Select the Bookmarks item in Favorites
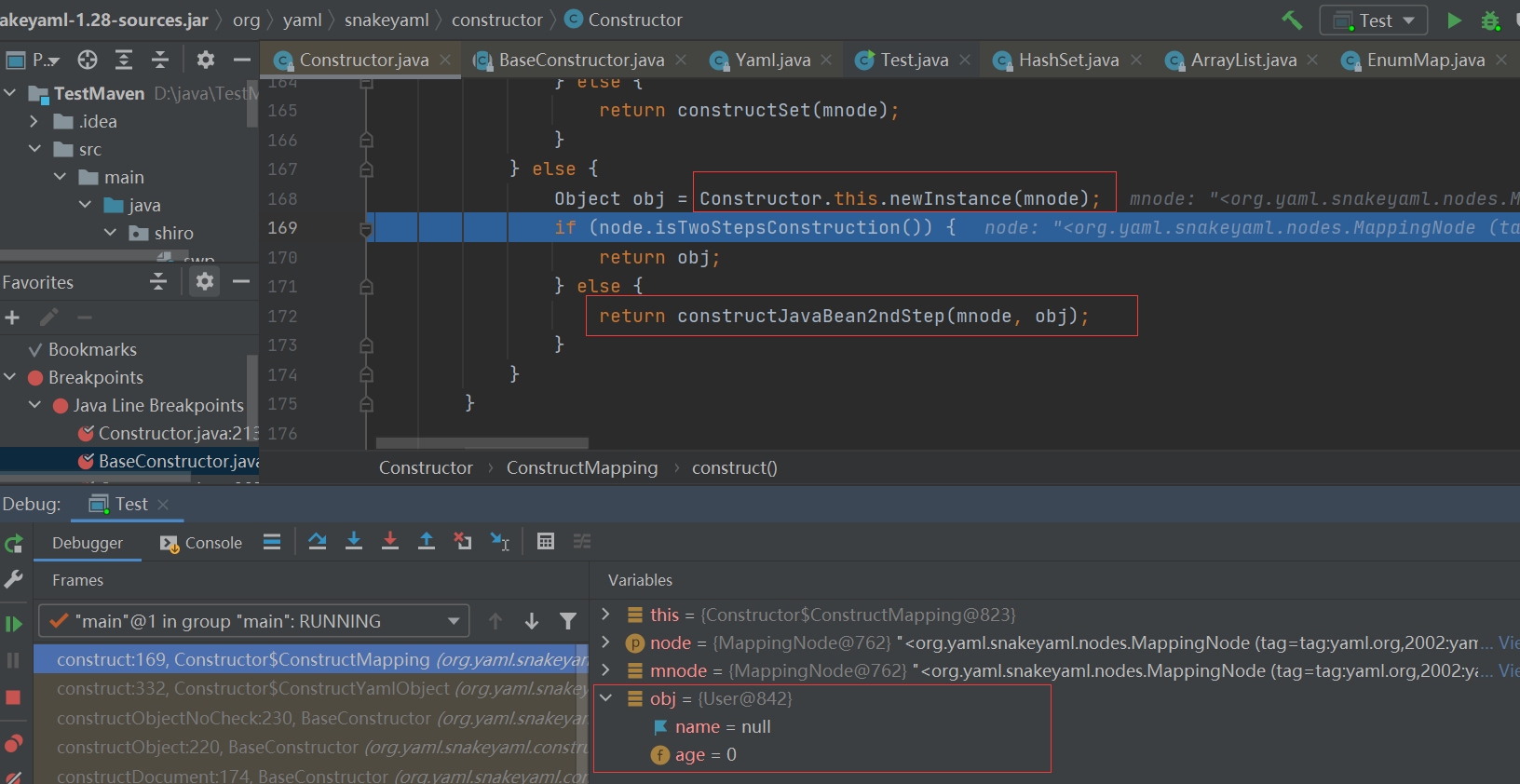Image resolution: width=1520 pixels, height=784 pixels. [92, 349]
